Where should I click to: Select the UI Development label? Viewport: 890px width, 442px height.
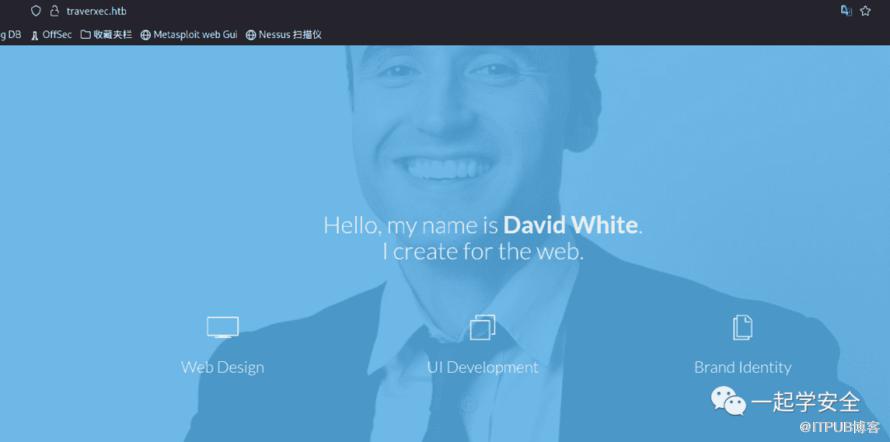click(482, 367)
